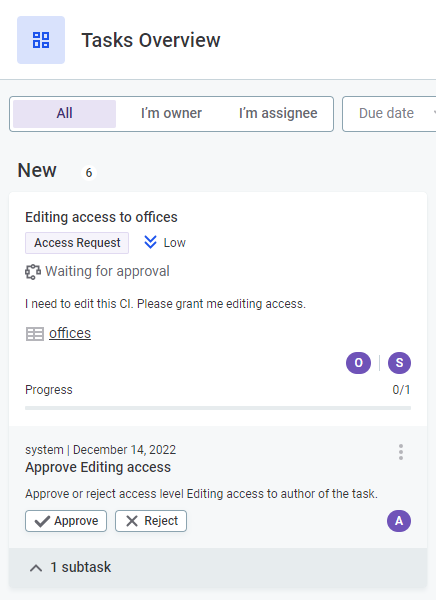Viewport: 436px width, 600px height.
Task: Approve the Editing access request
Action: (66, 521)
